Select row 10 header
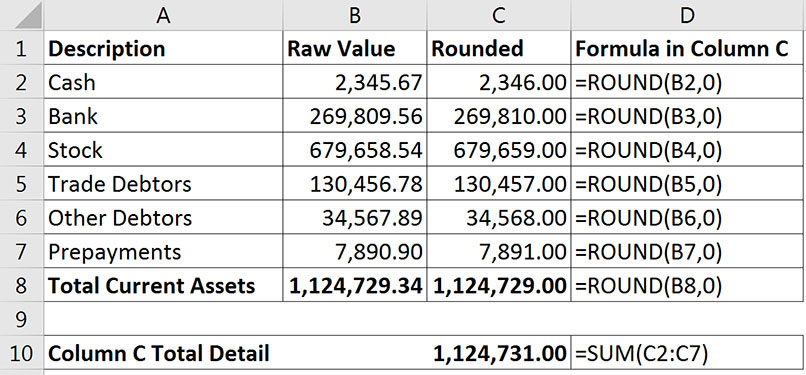This screenshot has width=806, height=375. (x=22, y=353)
